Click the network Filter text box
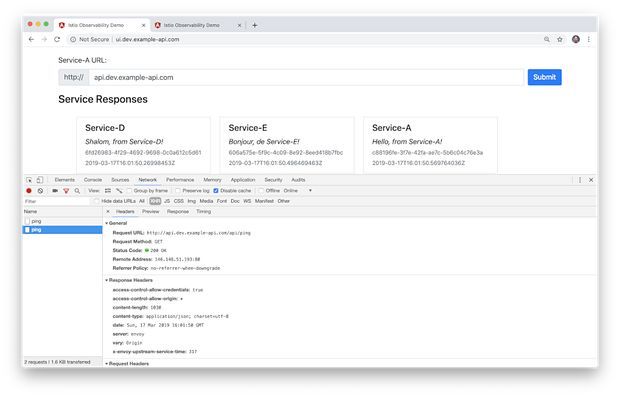This screenshot has height=397, width=620. pyautogui.click(x=57, y=201)
